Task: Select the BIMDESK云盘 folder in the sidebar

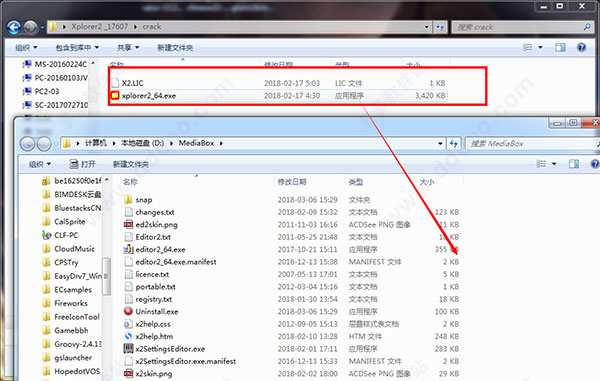Action: click(72, 194)
